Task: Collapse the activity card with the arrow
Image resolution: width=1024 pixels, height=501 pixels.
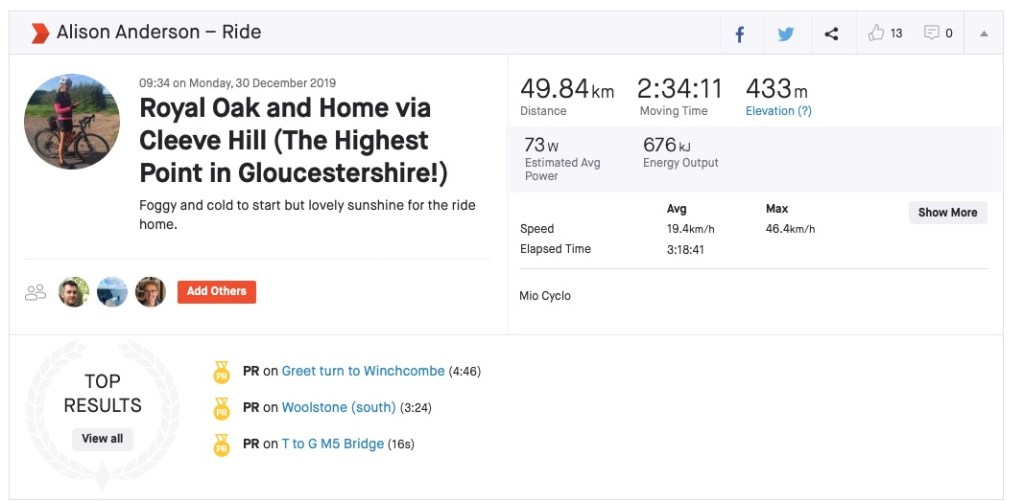Action: [x=984, y=34]
